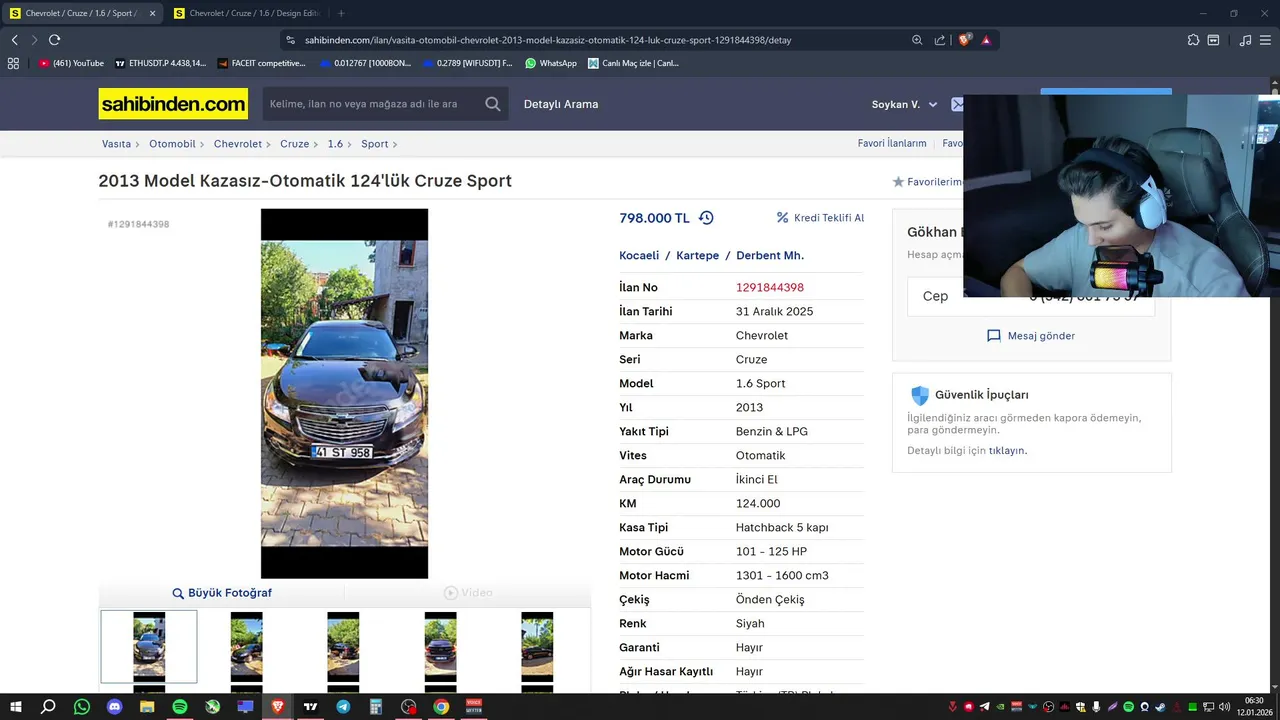Reload the page with refresh icon

coord(54,40)
